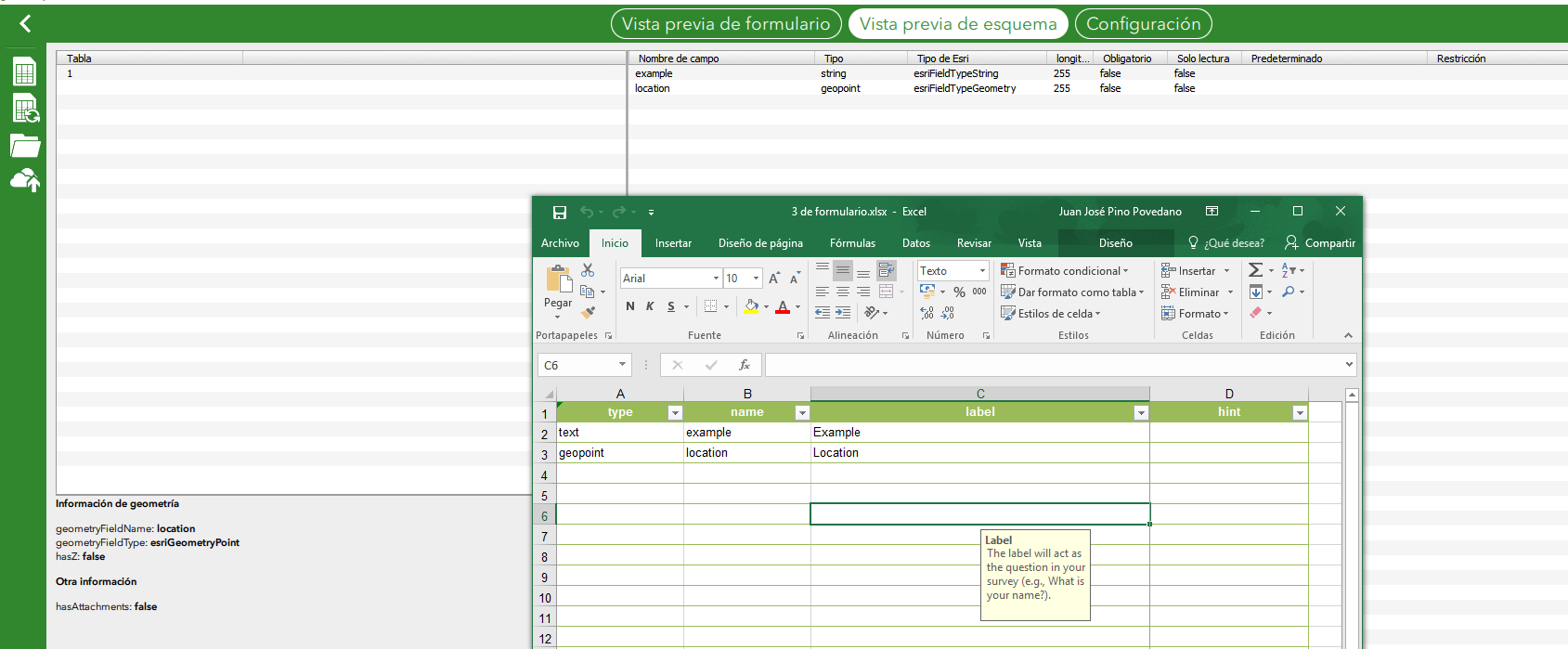Screen dimensions: 1568x649
Task: Apply the yellow fill color swatch
Action: 751,306
